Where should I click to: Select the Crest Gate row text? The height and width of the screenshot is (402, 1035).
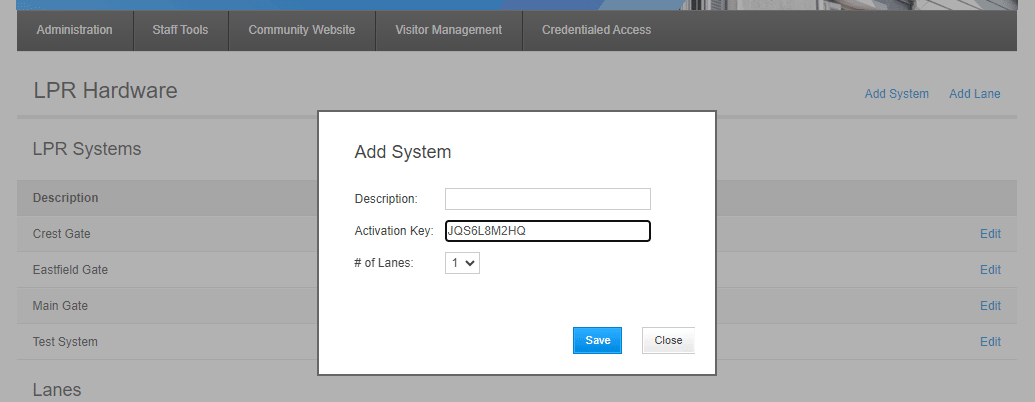pos(61,234)
